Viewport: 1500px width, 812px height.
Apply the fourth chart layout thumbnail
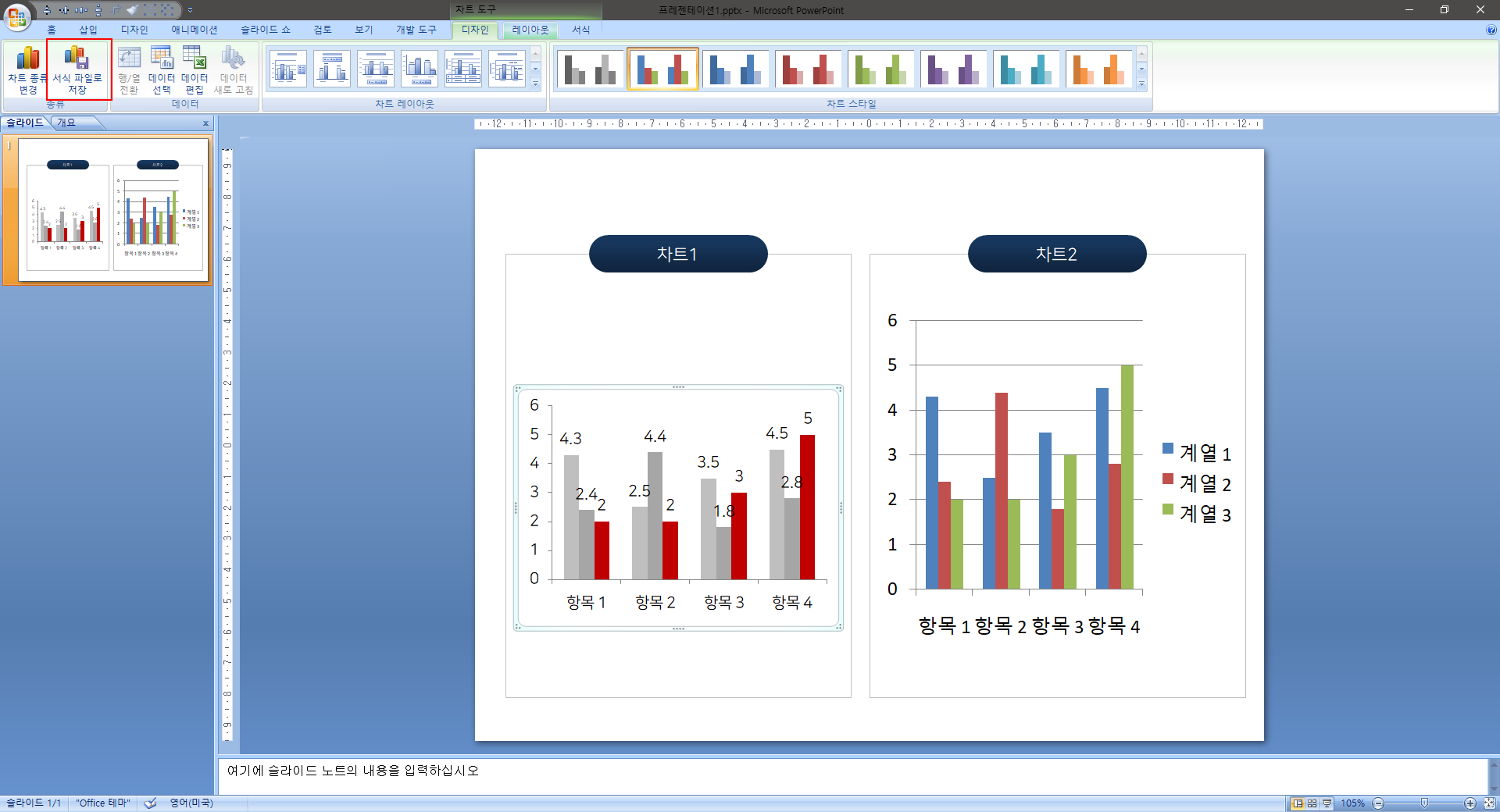(x=420, y=69)
